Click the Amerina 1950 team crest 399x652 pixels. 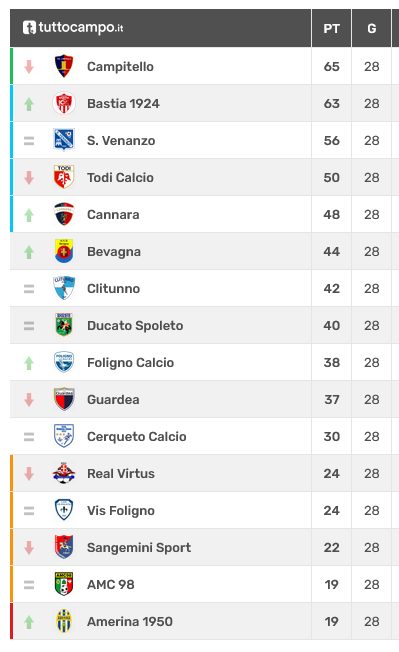pyautogui.click(x=64, y=621)
